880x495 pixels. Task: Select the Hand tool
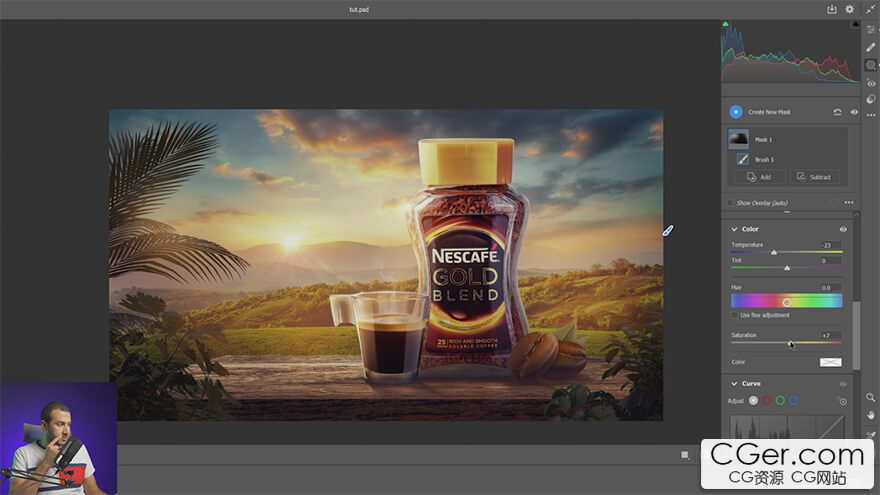(870, 415)
